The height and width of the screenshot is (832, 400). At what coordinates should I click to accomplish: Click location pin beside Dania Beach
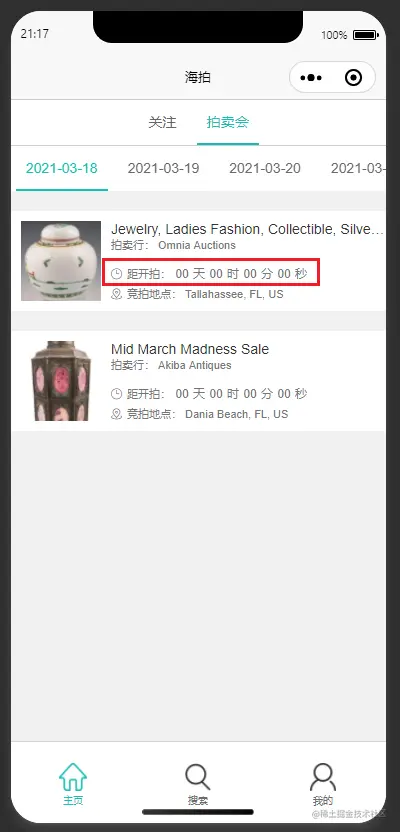click(117, 414)
